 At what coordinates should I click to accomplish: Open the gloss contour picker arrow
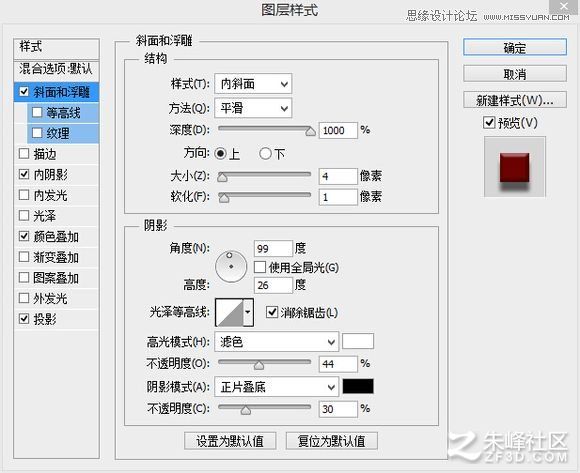[x=248, y=312]
